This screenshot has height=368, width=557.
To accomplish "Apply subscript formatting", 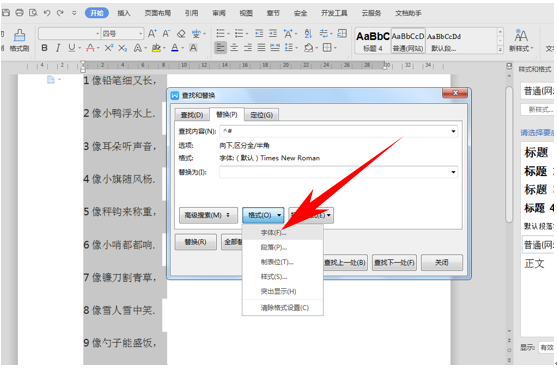I will point(123,48).
